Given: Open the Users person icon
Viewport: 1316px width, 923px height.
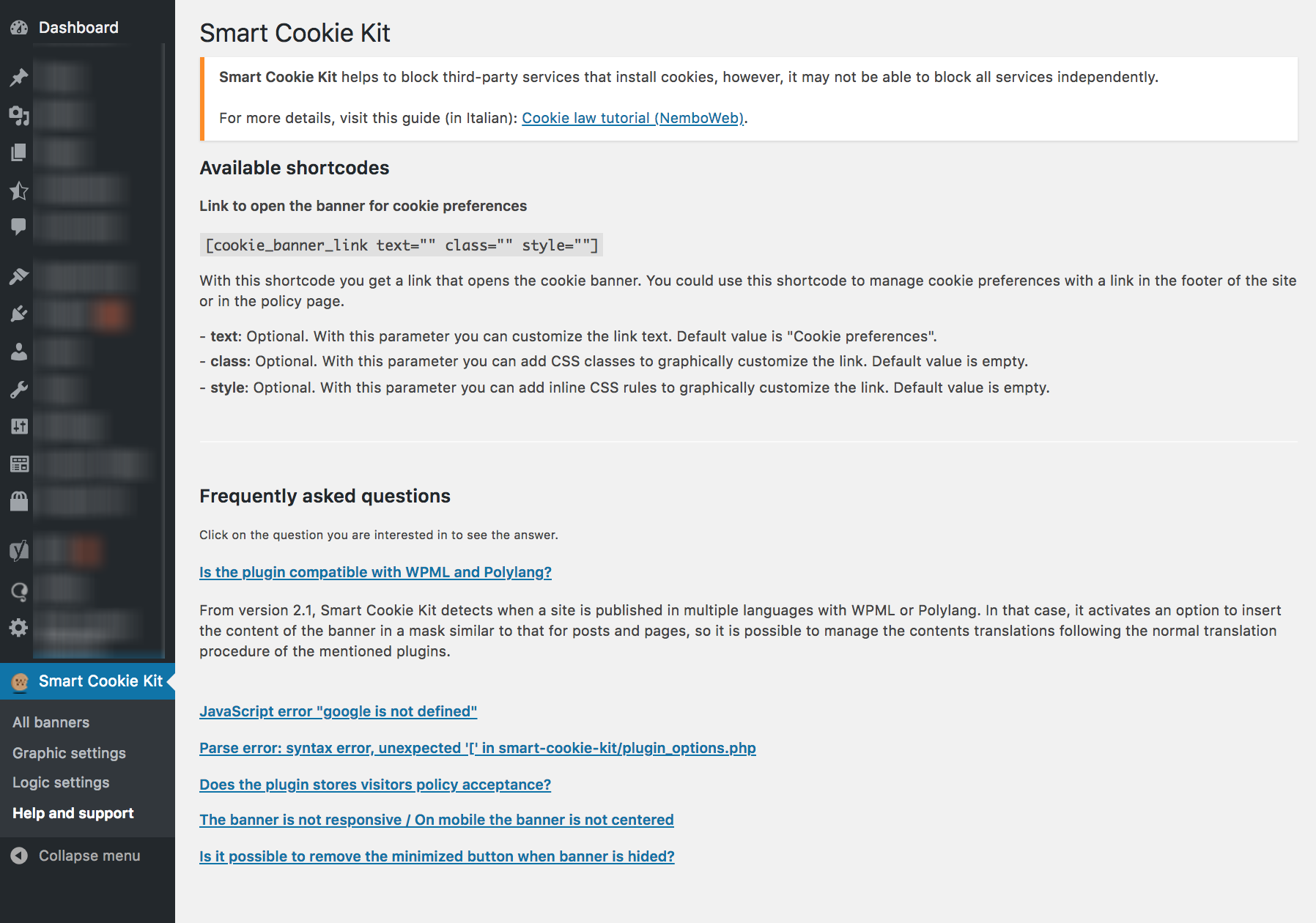Looking at the screenshot, I should 19,352.
